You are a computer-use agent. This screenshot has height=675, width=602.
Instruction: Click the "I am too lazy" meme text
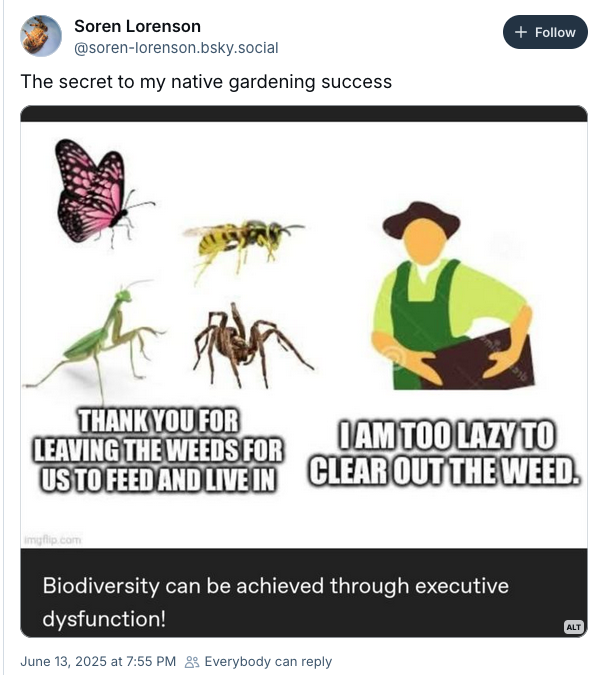pos(444,454)
